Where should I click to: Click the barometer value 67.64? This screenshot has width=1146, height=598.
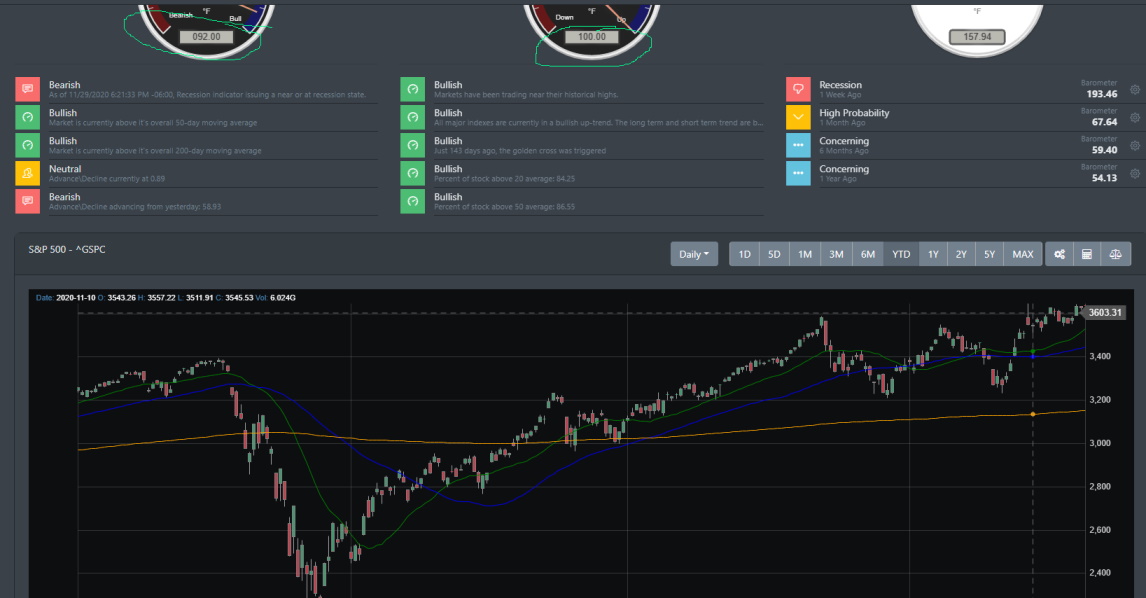[1104, 122]
